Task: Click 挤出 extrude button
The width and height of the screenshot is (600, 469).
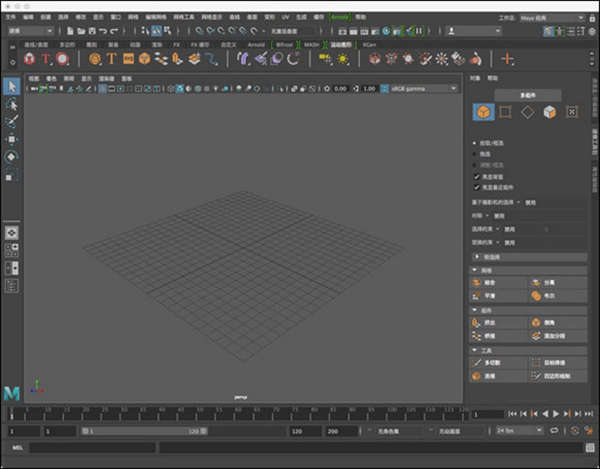Action: tap(499, 323)
